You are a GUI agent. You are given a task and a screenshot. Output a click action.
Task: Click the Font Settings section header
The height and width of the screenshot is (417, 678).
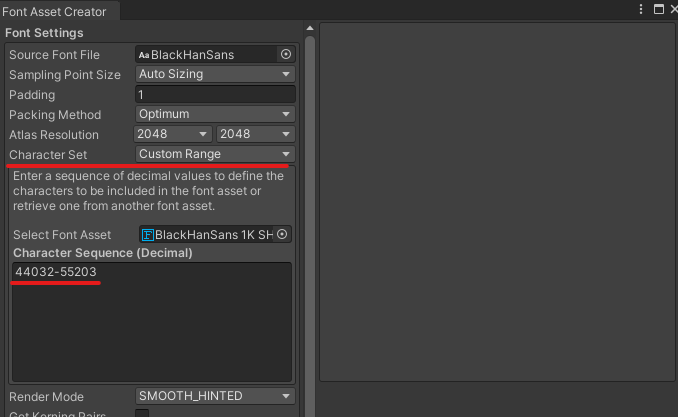coord(45,33)
